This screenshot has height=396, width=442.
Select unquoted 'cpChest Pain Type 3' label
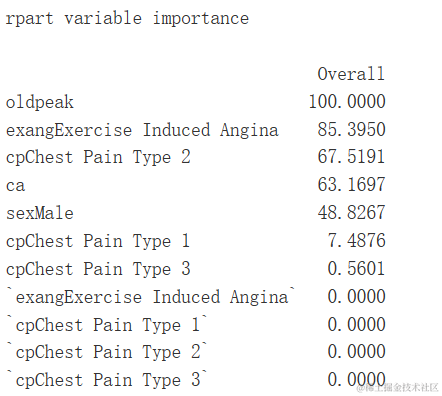(x=98, y=269)
